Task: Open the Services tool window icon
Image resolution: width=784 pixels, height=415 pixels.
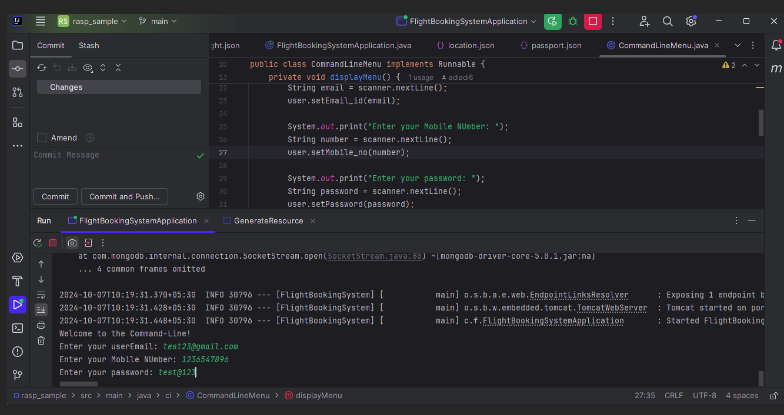Action: [18, 258]
